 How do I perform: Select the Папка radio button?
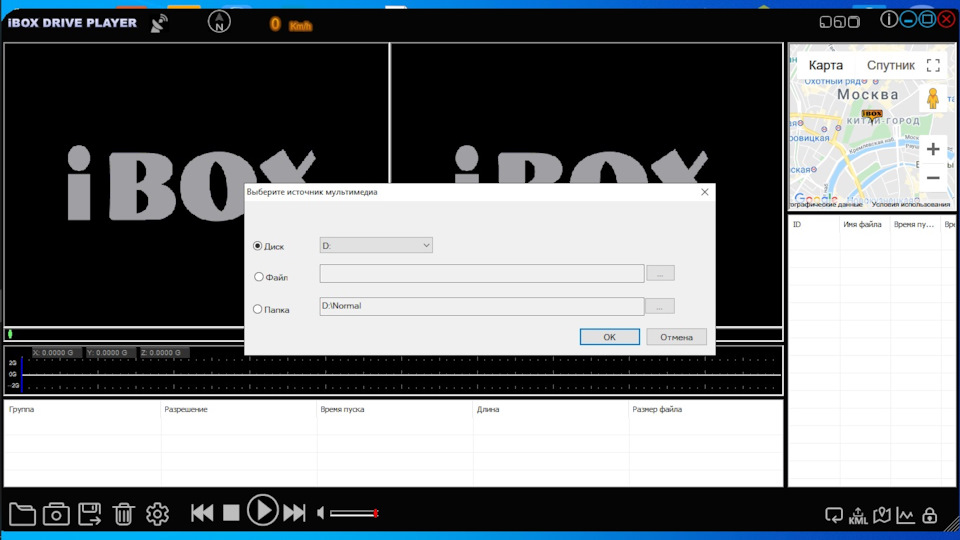pyautogui.click(x=257, y=309)
